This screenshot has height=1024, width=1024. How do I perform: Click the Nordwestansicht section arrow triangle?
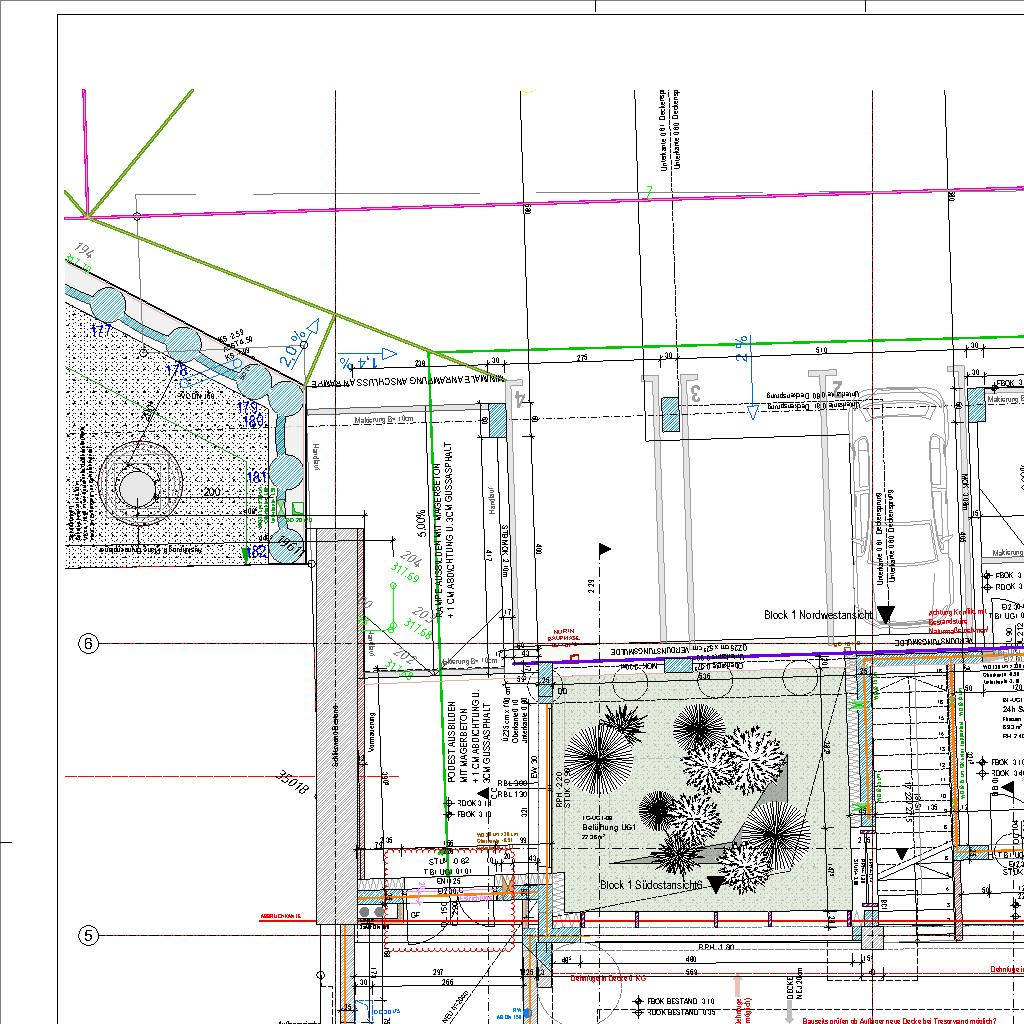(885, 614)
